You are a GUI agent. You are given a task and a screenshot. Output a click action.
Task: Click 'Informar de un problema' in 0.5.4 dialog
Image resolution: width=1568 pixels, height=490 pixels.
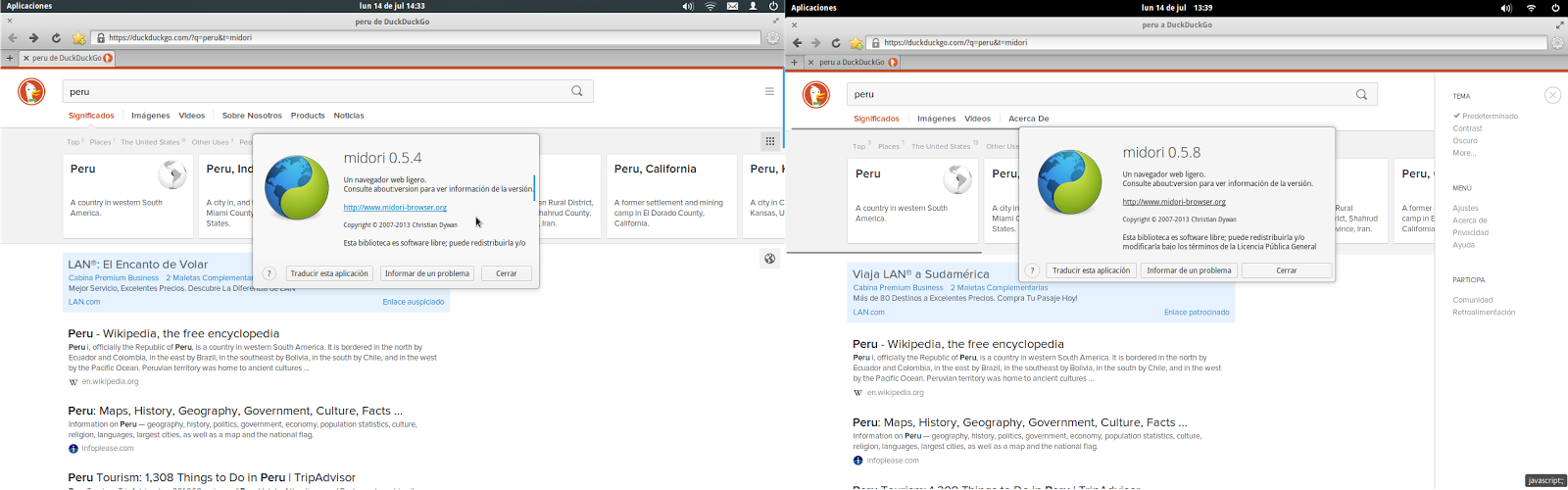pos(426,273)
